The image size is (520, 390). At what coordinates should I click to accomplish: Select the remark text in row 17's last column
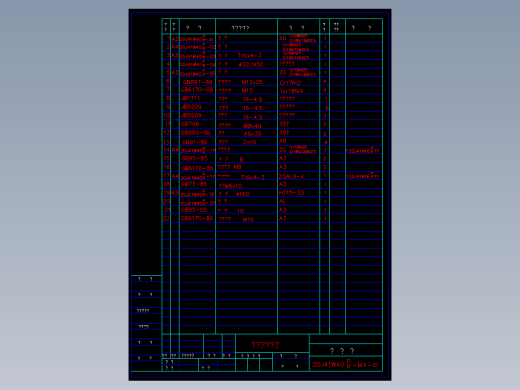[x=363, y=176]
